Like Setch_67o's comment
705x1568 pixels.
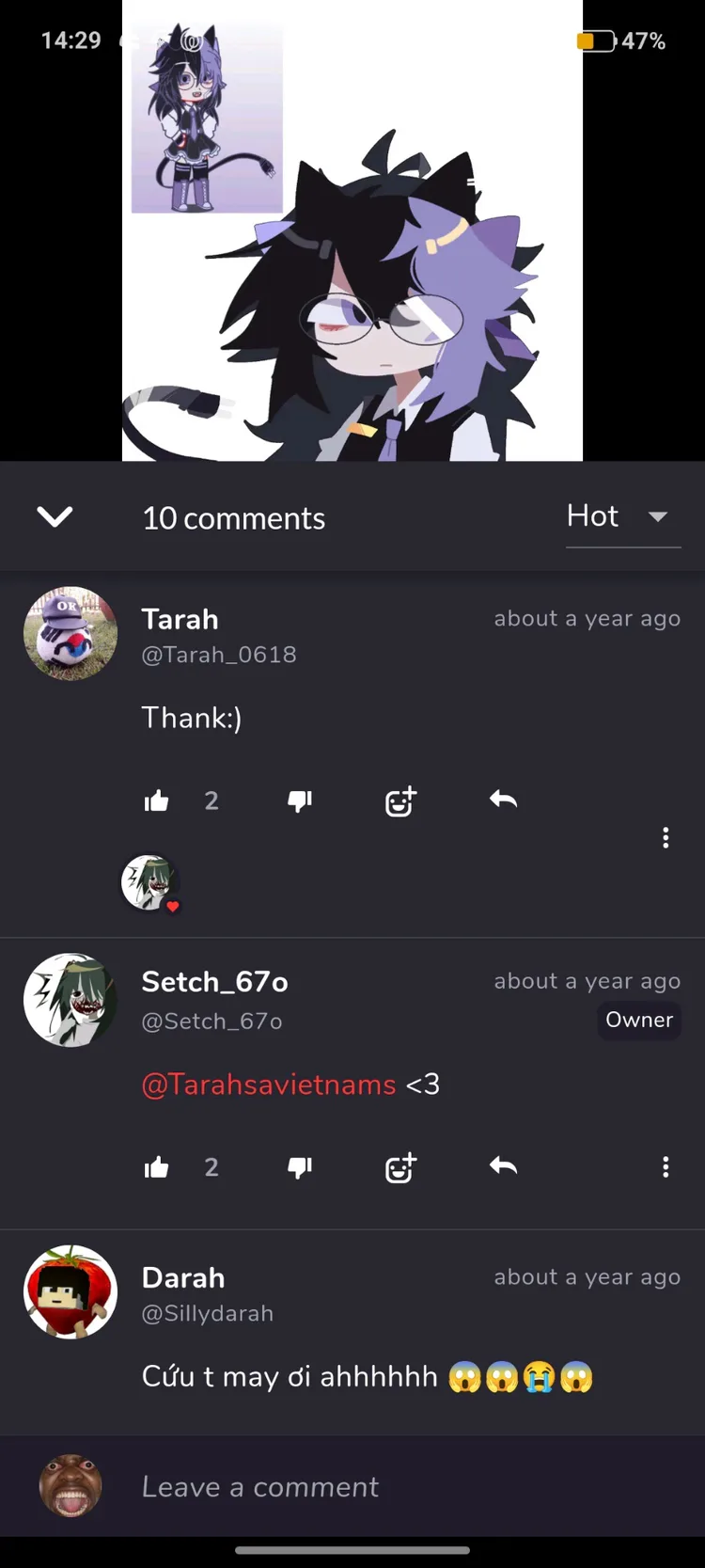pyautogui.click(x=157, y=1167)
